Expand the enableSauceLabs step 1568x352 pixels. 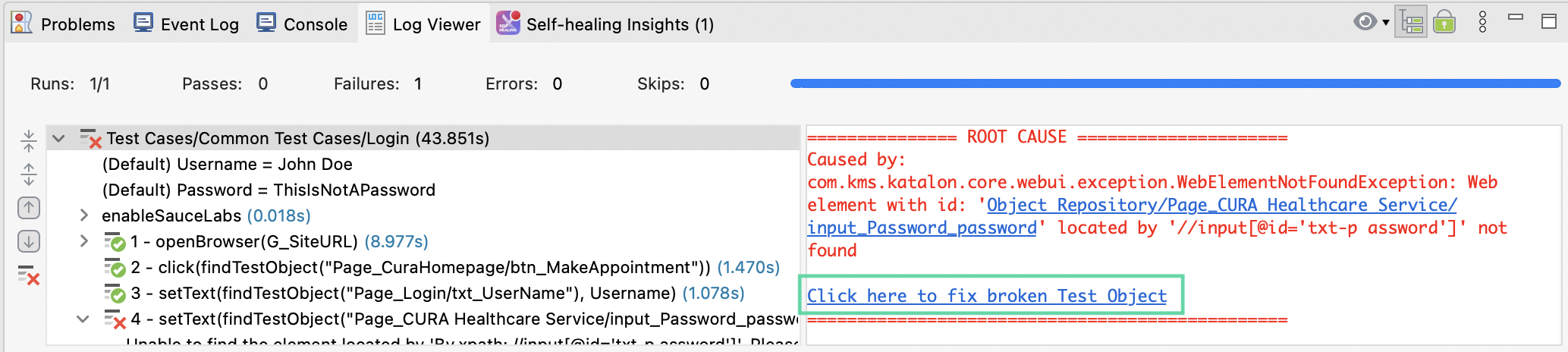pos(84,215)
